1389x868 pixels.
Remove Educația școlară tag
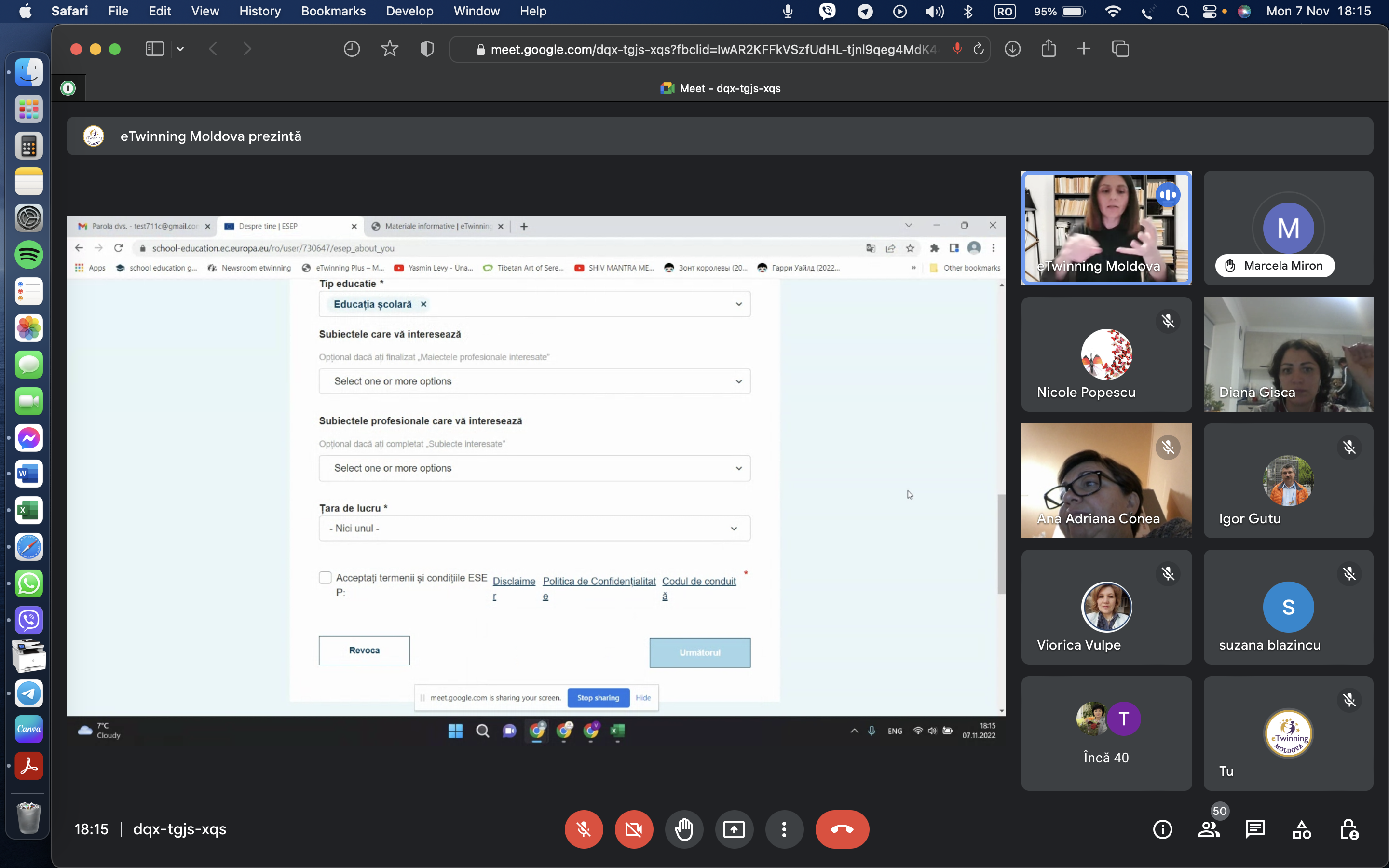pos(423,304)
